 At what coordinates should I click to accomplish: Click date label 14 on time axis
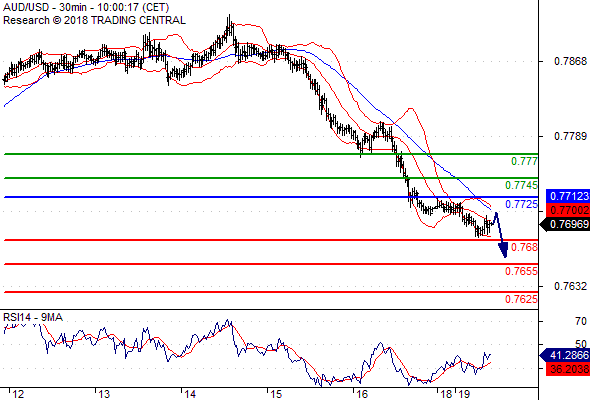click(190, 394)
